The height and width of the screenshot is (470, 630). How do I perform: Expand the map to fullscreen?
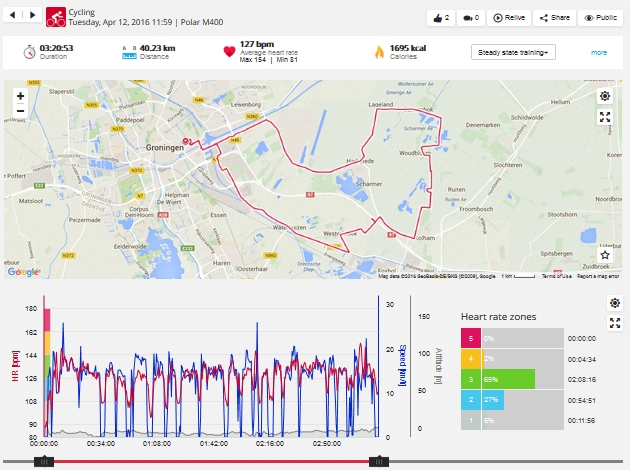click(605, 117)
